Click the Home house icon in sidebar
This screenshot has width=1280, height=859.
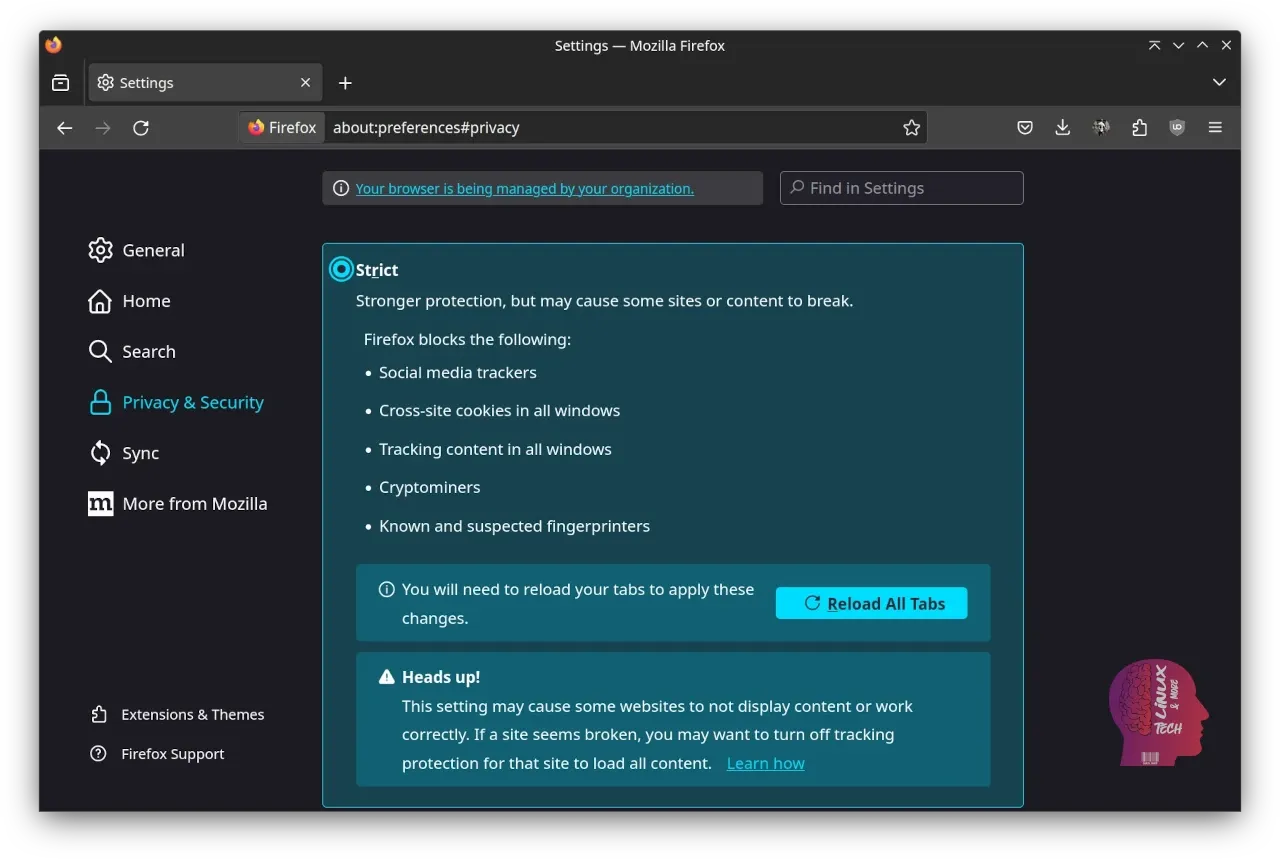[100, 301]
